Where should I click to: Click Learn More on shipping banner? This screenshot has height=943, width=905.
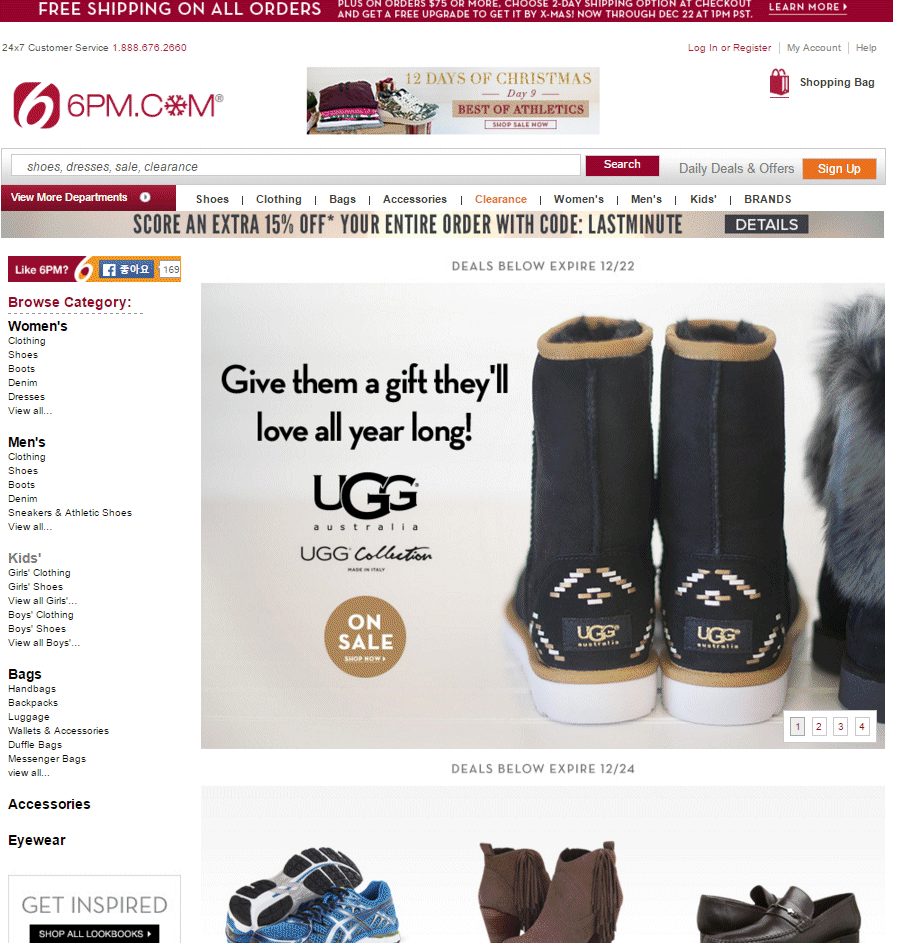808,7
